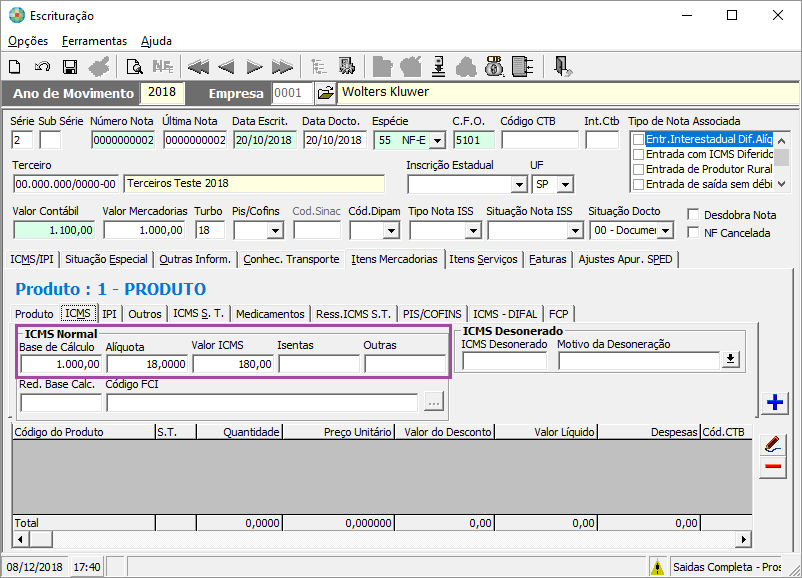Open Motivo da Desoneração selector arrow button
The height and width of the screenshot is (578, 802).
[x=730, y=360]
